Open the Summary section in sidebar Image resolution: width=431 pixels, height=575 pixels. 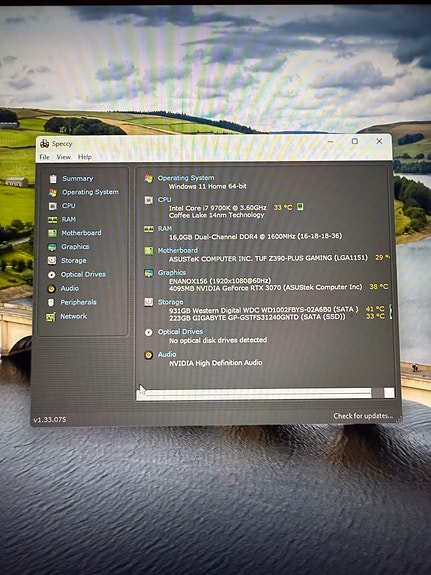click(77, 179)
